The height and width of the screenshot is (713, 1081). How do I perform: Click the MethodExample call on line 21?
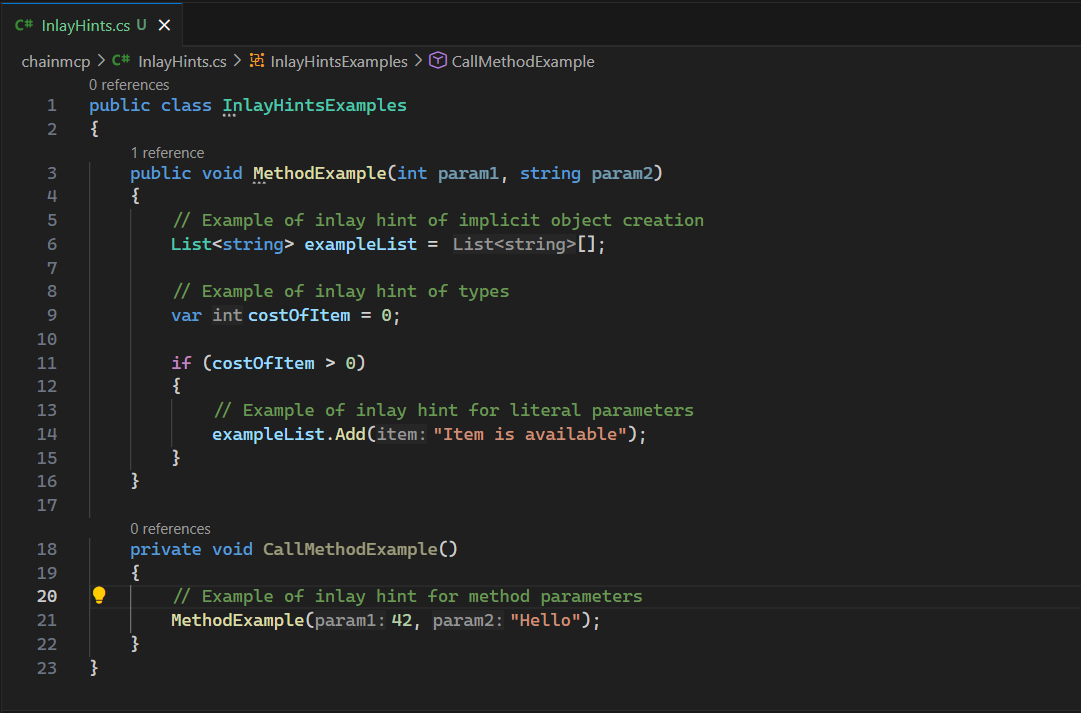point(236,621)
